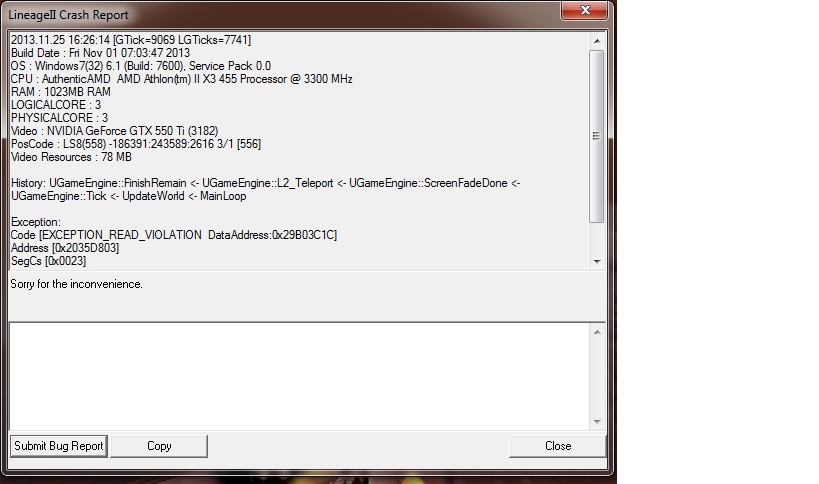Click the Build Date line
The width and height of the screenshot is (819, 484).
coord(100,53)
